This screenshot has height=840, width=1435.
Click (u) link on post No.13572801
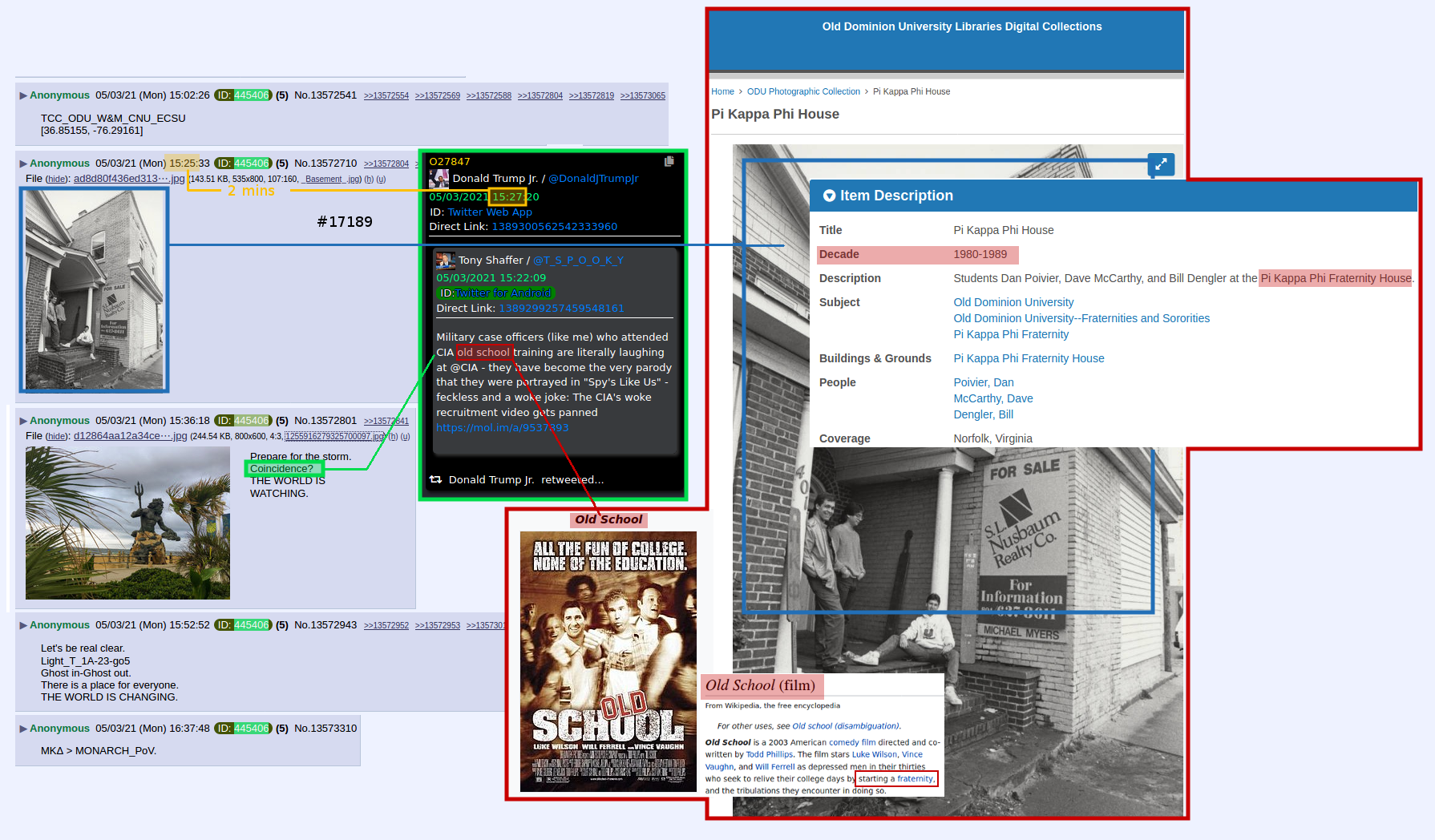coord(405,437)
